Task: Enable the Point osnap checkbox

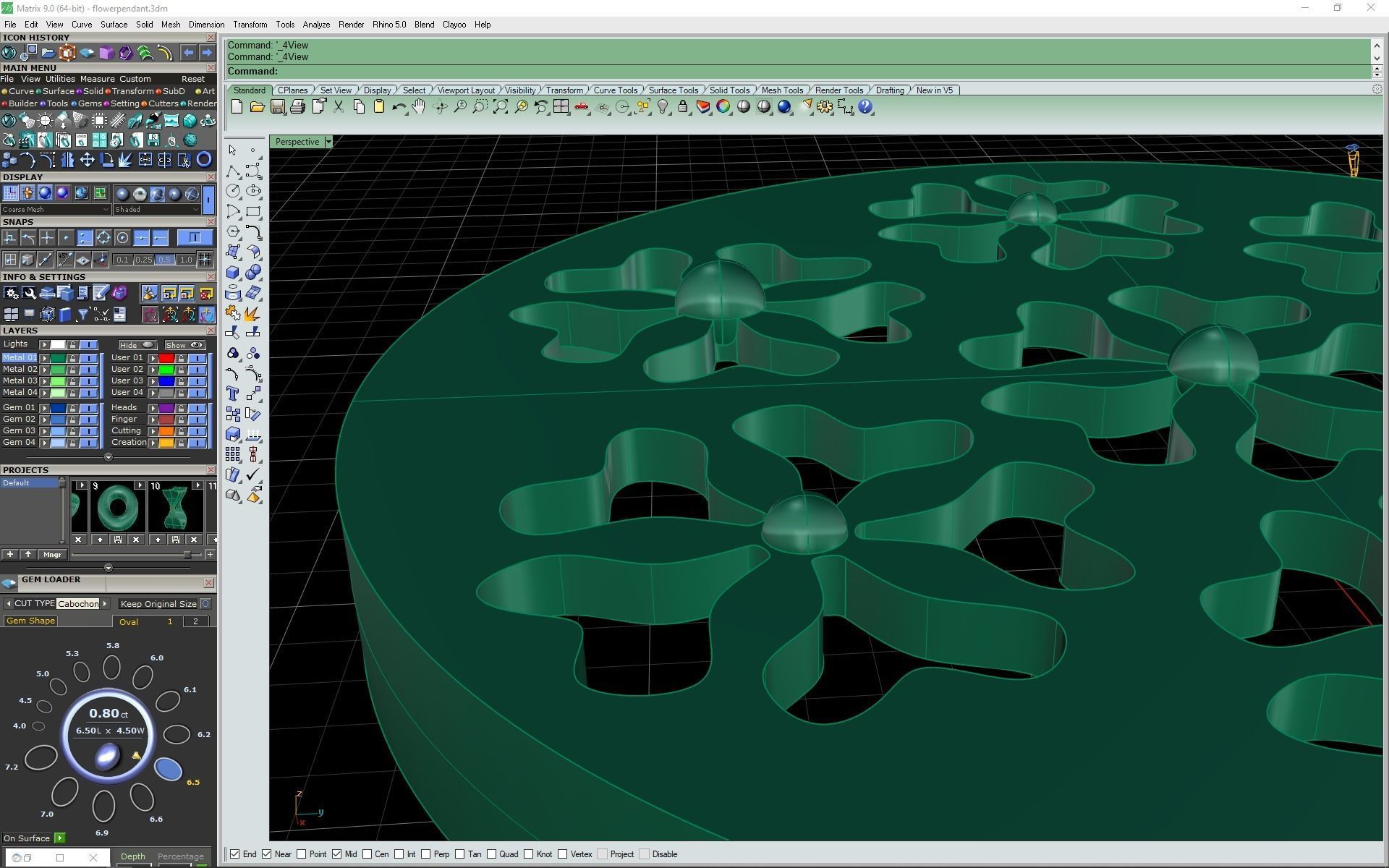Action: [301, 854]
